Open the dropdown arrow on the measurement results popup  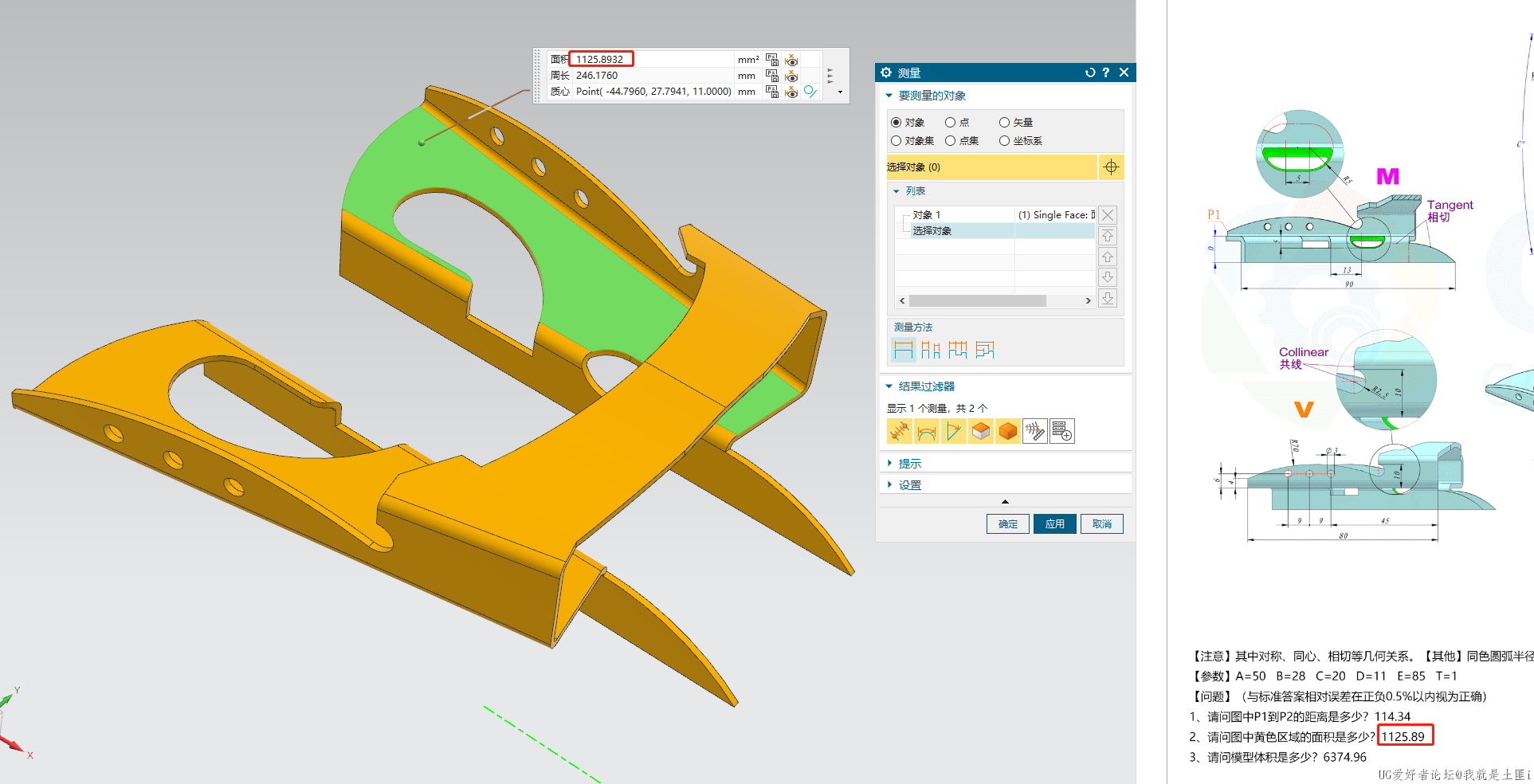(840, 92)
